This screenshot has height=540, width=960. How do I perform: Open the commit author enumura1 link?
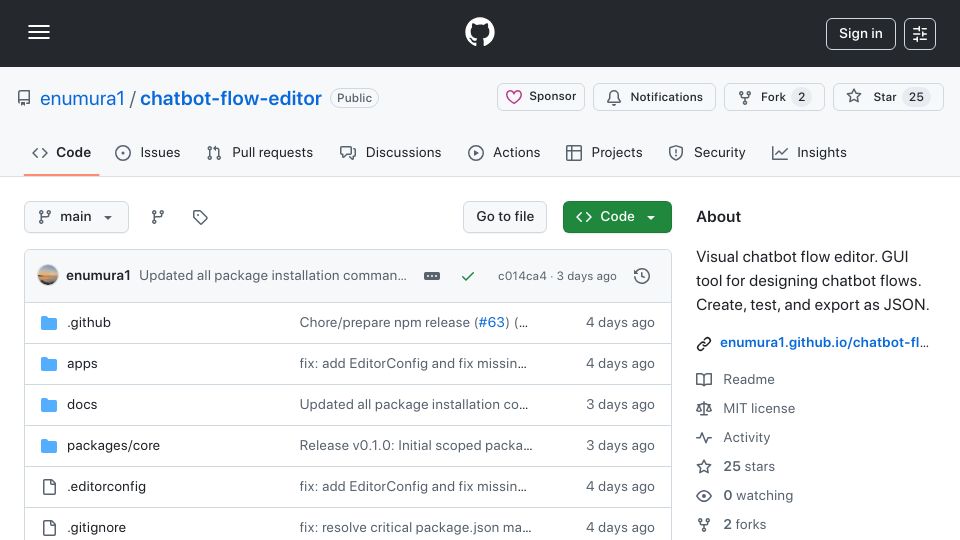(98, 276)
